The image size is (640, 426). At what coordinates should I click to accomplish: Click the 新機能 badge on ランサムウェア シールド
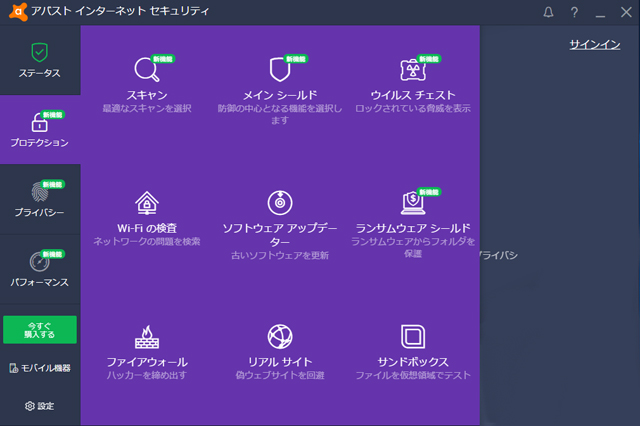429,192
